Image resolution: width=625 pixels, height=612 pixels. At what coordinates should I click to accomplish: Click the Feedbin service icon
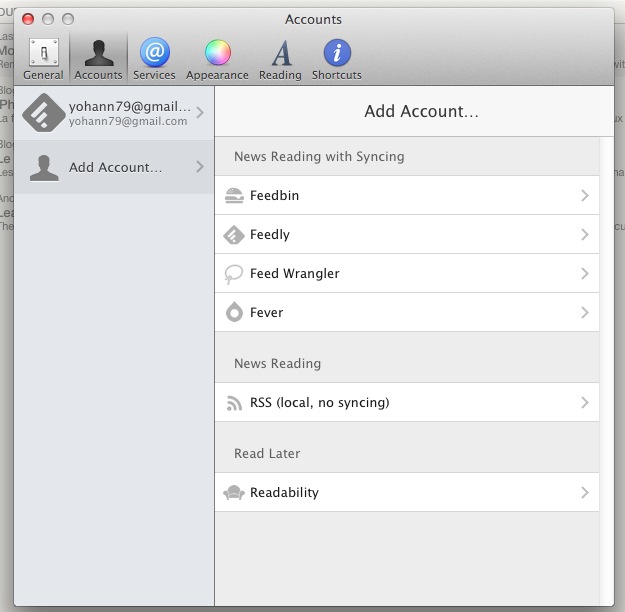[234, 196]
